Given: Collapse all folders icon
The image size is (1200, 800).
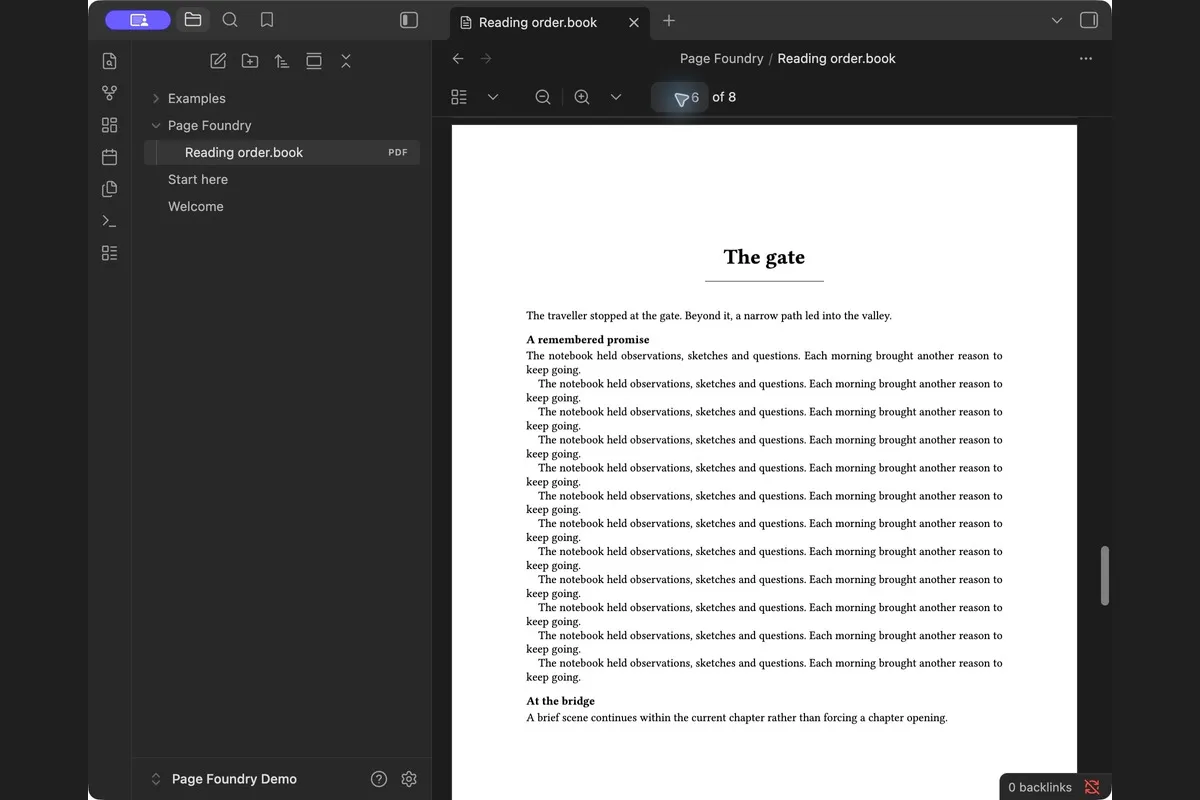Looking at the screenshot, I should (346, 61).
